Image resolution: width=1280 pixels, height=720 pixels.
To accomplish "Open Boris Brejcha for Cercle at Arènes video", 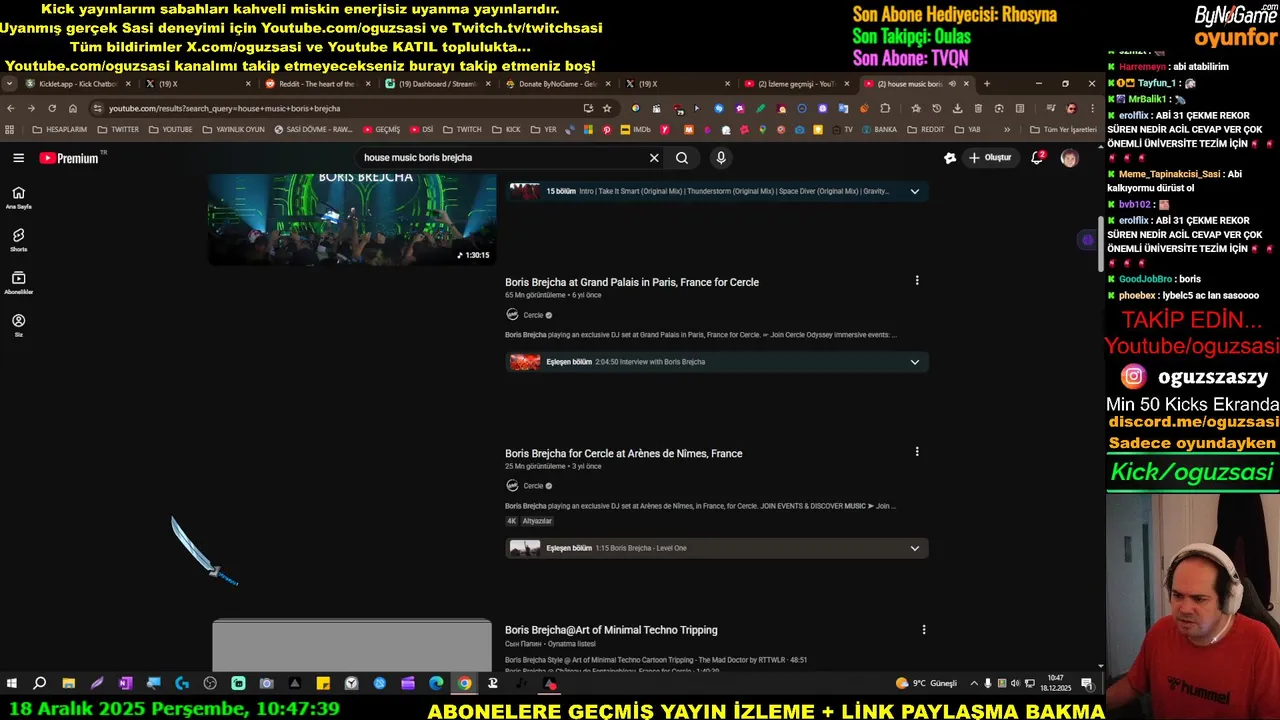I will (624, 453).
